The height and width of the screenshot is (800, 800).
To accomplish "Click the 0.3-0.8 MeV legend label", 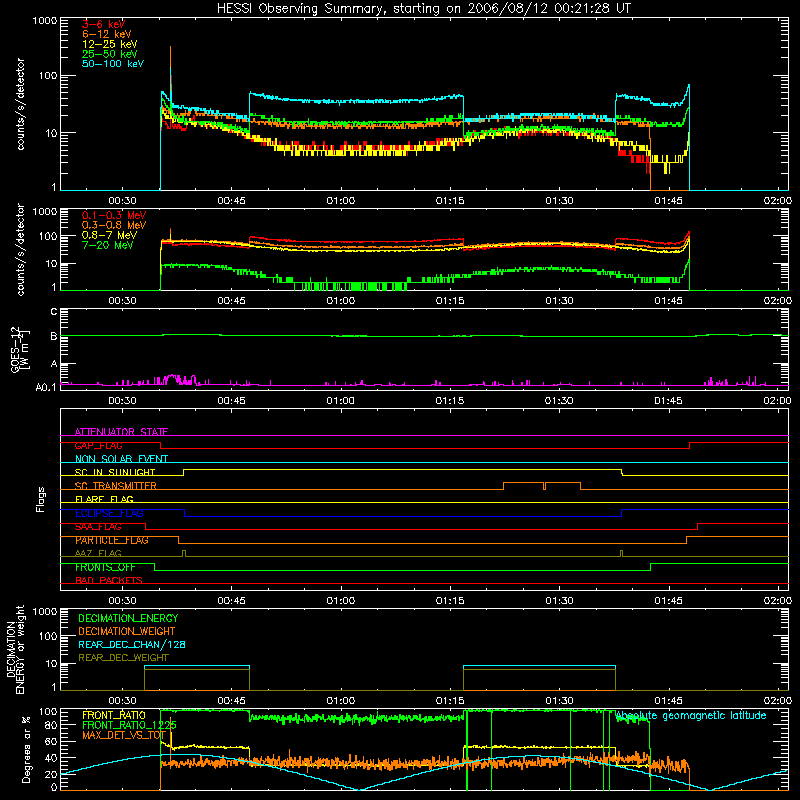I will click(x=114, y=225).
